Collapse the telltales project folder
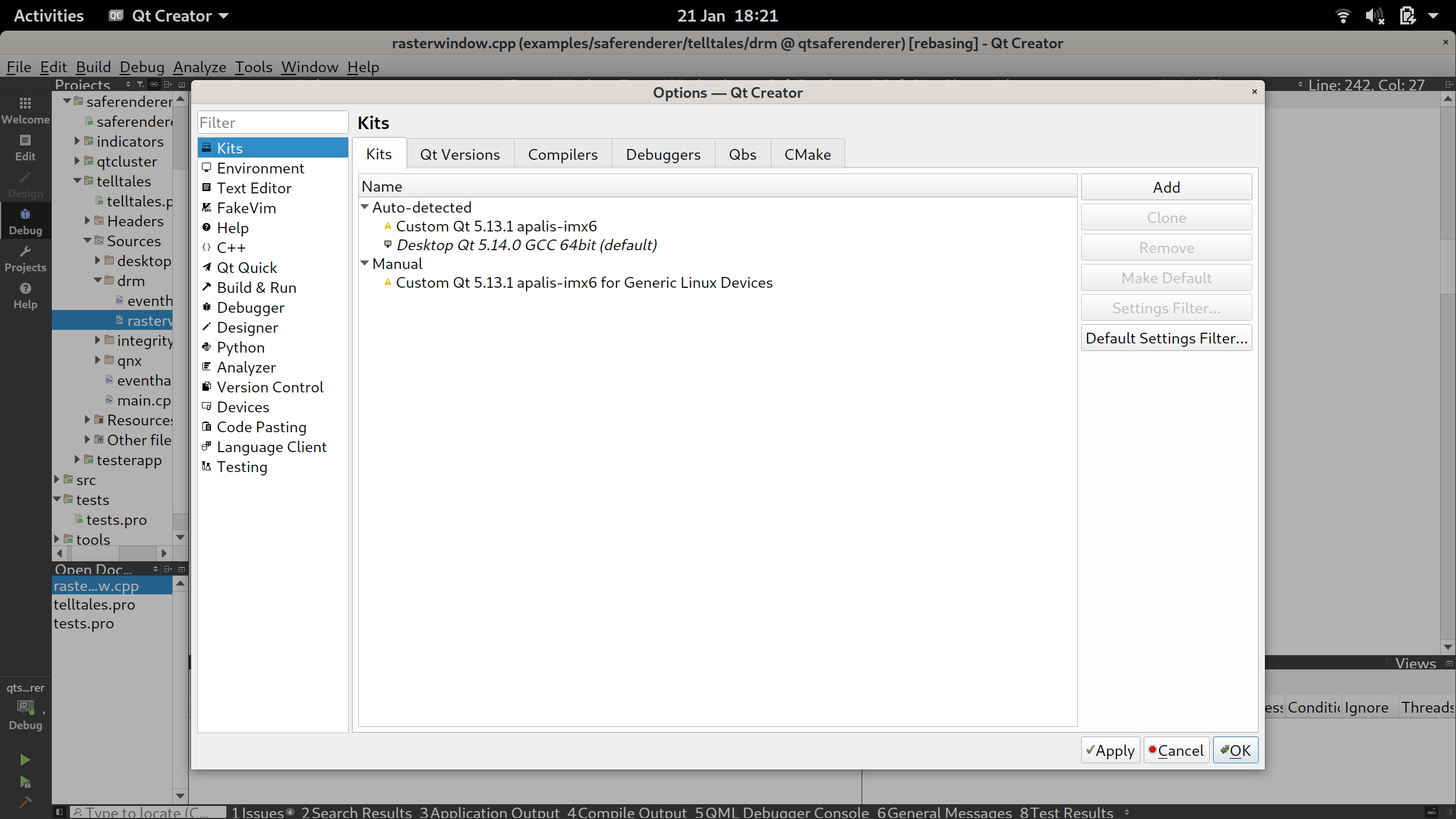 click(77, 181)
